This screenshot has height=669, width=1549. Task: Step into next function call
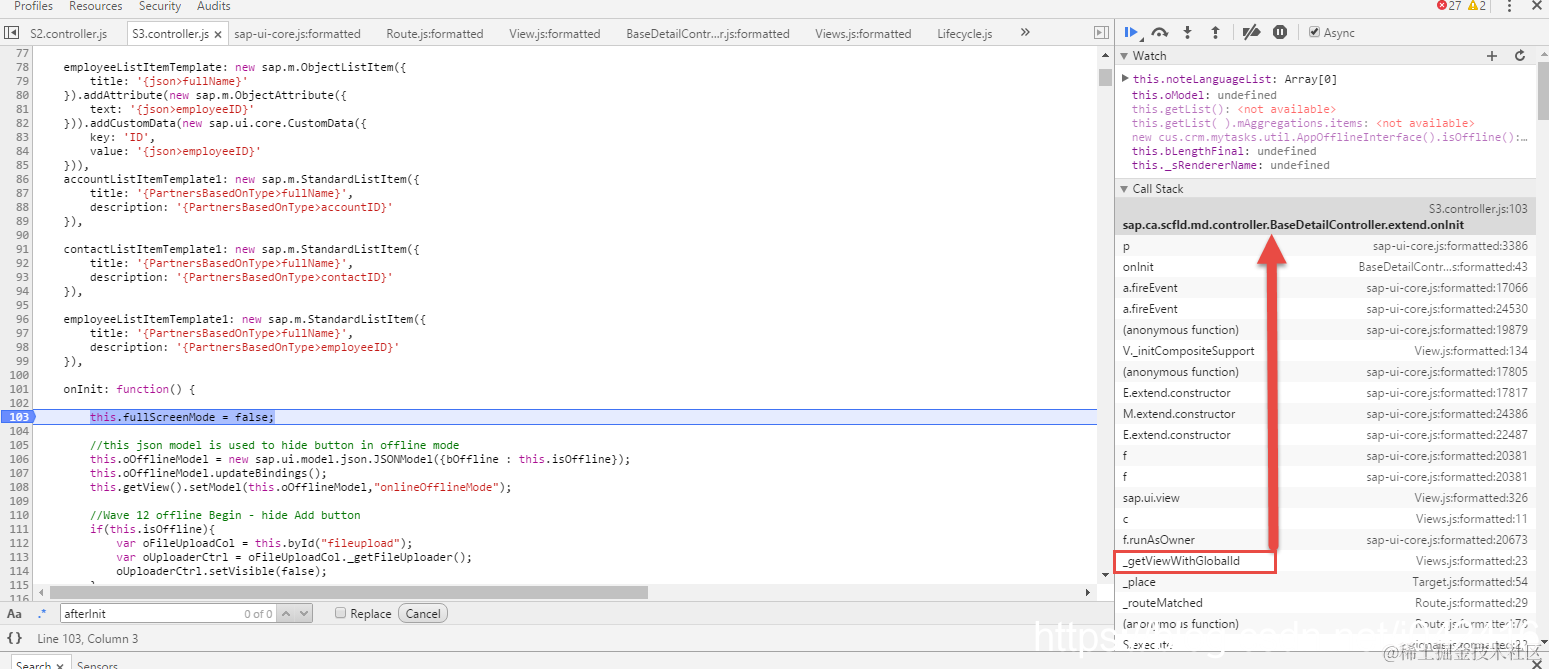click(x=1188, y=32)
